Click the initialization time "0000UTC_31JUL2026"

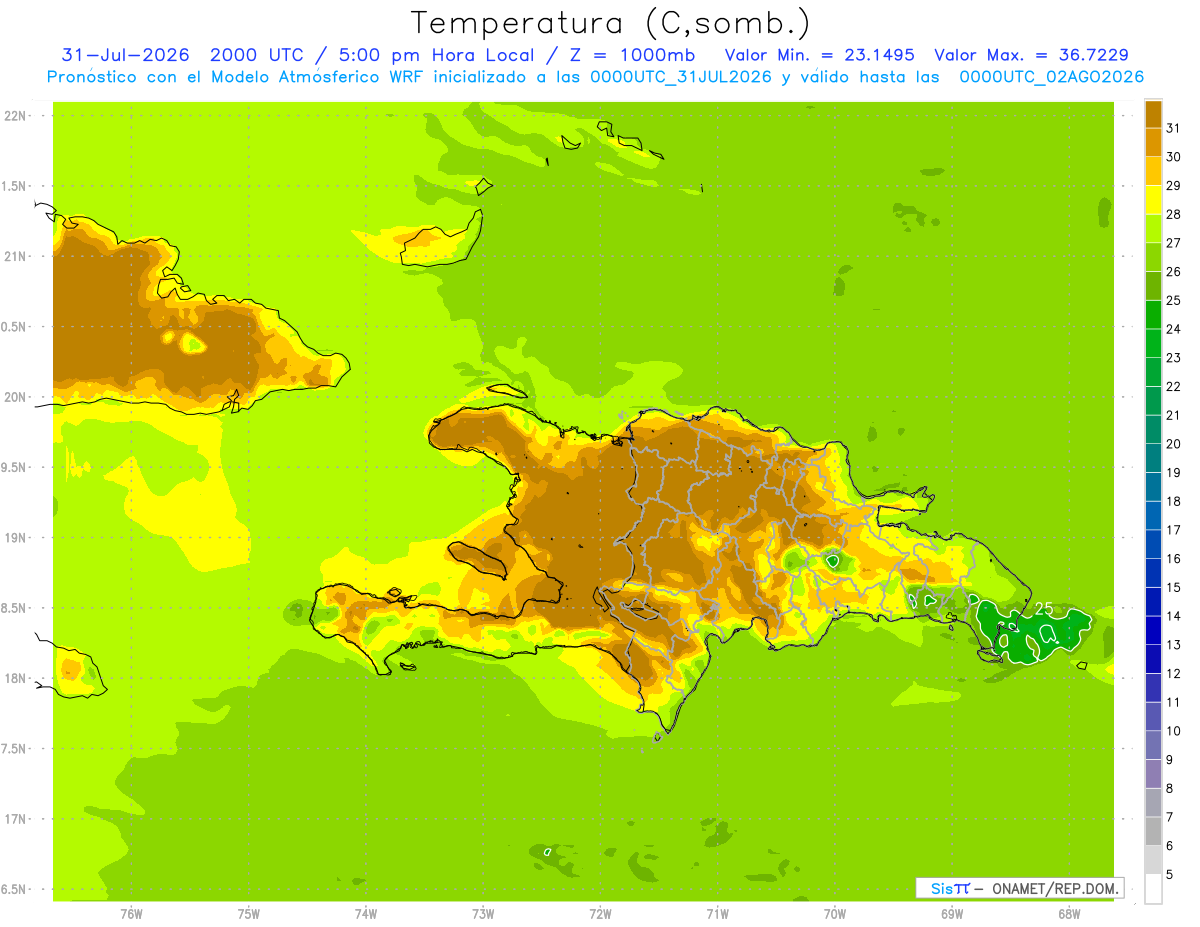(x=681, y=77)
